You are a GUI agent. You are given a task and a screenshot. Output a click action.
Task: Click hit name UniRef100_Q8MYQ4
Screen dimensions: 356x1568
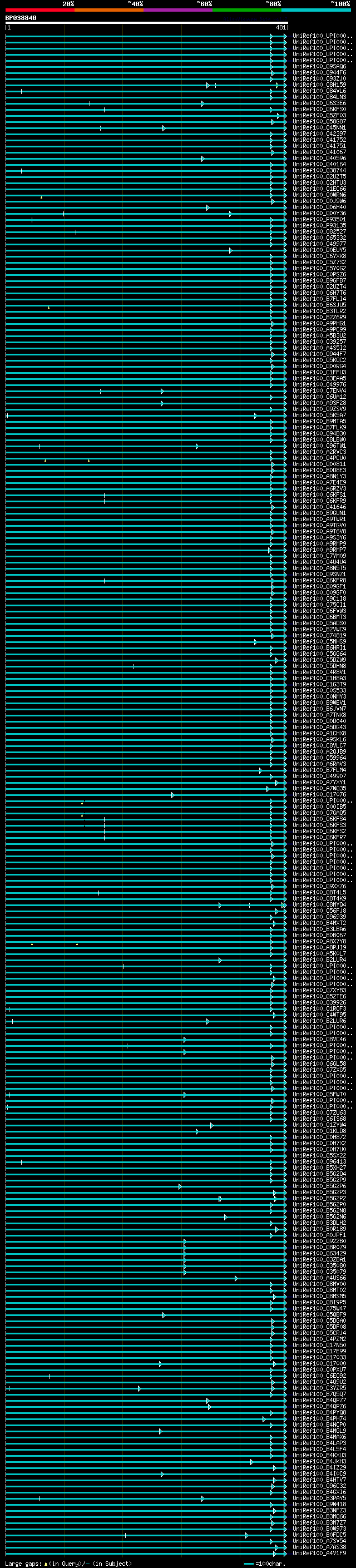(x=319, y=904)
